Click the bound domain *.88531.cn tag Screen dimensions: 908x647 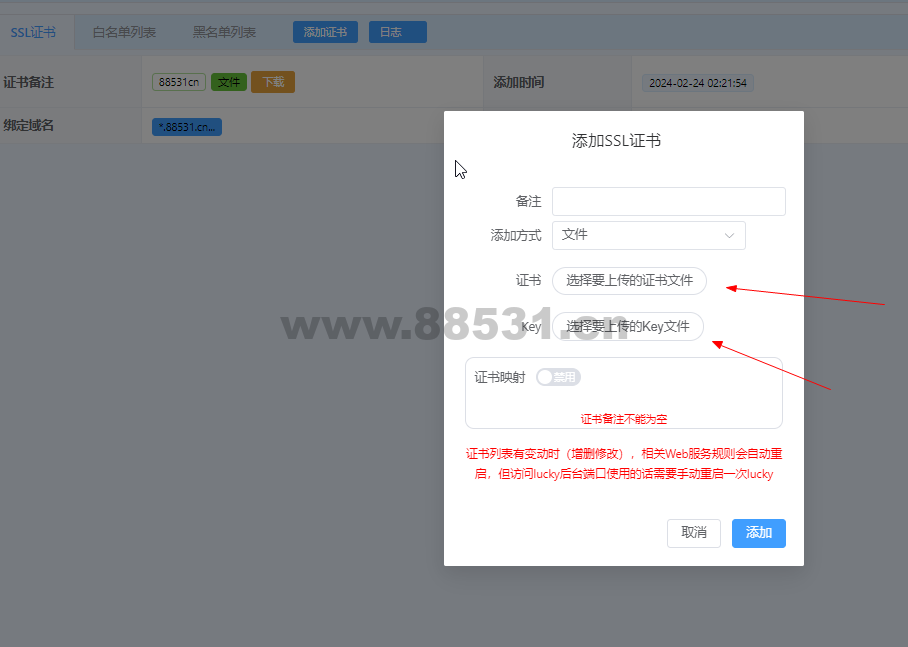(187, 127)
